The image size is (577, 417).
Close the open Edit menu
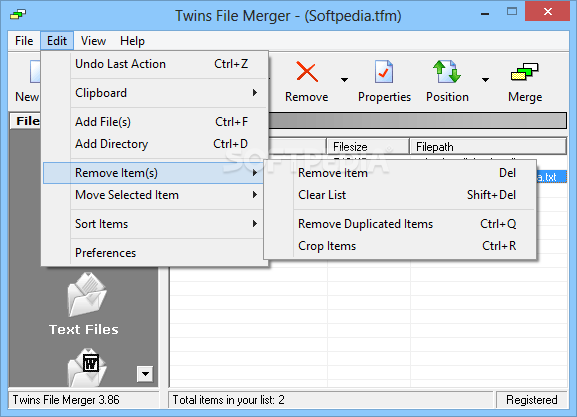pyautogui.click(x=57, y=40)
